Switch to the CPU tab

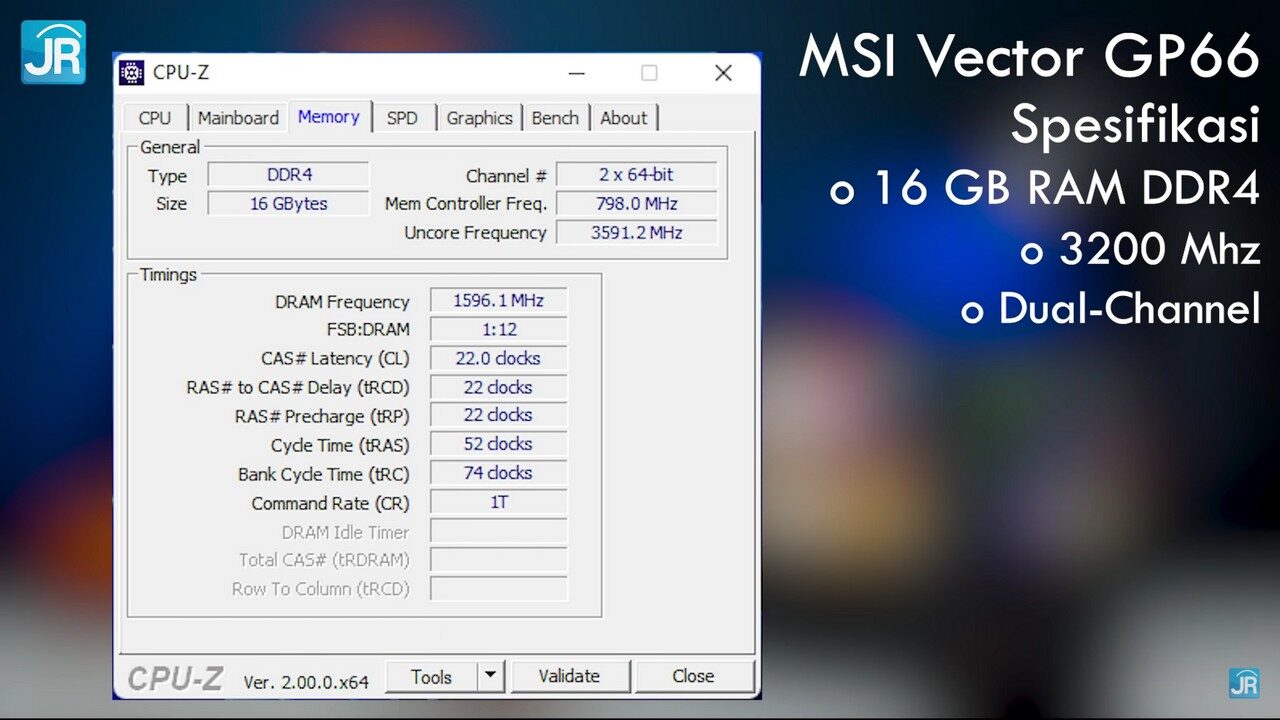154,117
